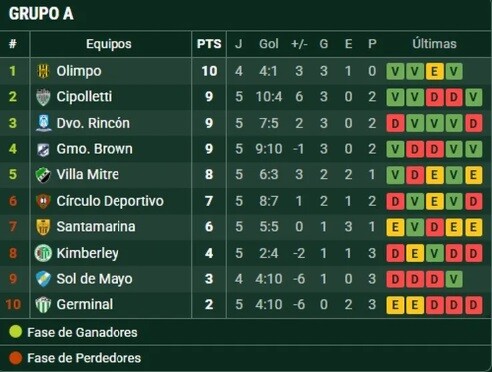Image resolution: width=492 pixels, height=372 pixels.
Task: Click the Círculo Deportivo shield icon
Action: (x=43, y=201)
